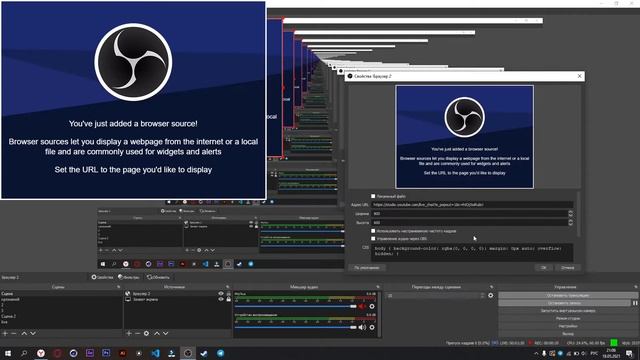Viewport: 640px width, 360px height.
Task: Select the screen capture source row
Action: tap(177, 299)
